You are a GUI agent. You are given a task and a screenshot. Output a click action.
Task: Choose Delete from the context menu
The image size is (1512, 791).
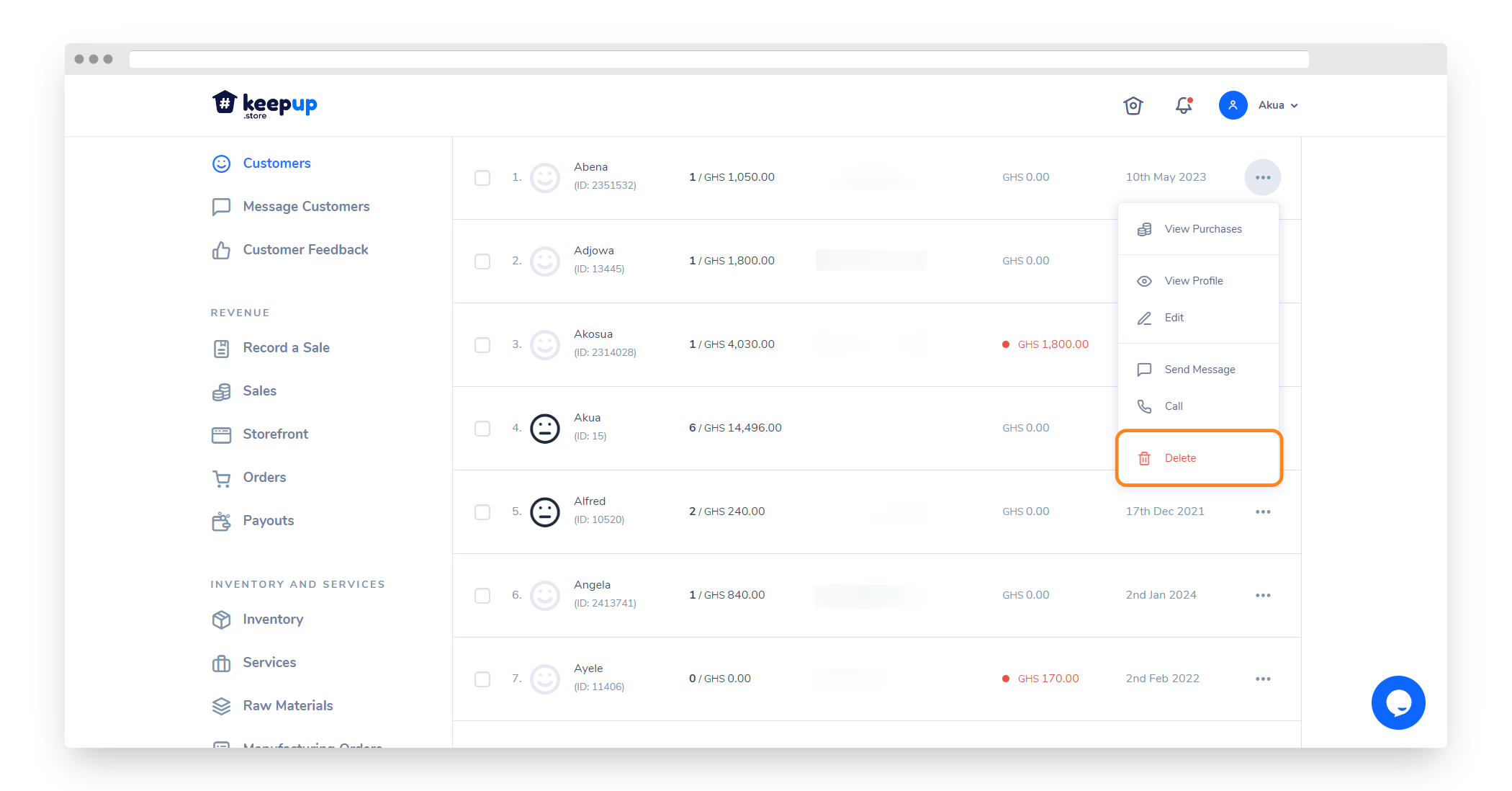(1180, 458)
